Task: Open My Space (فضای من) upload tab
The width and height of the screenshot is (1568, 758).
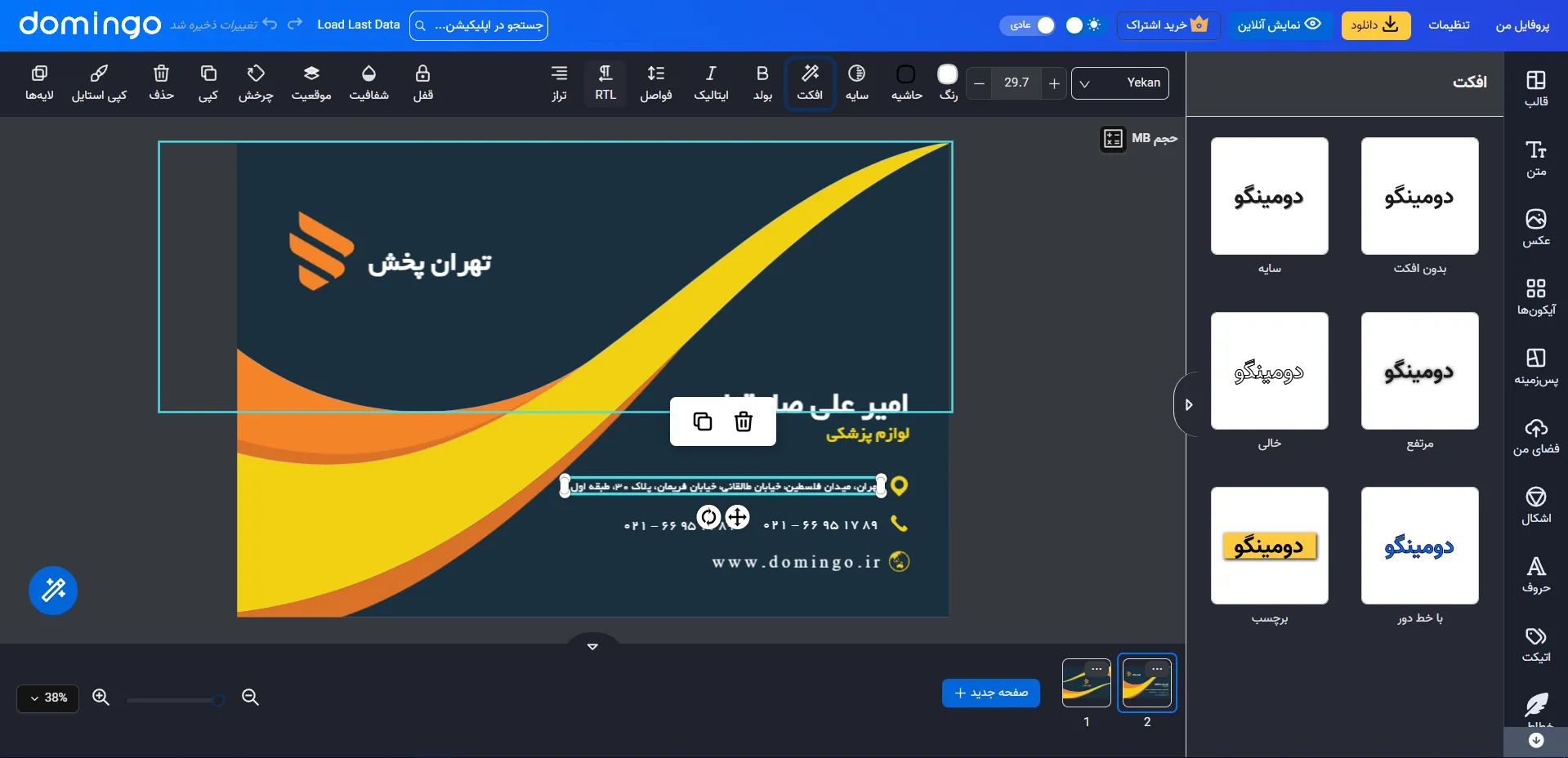Action: tap(1536, 436)
